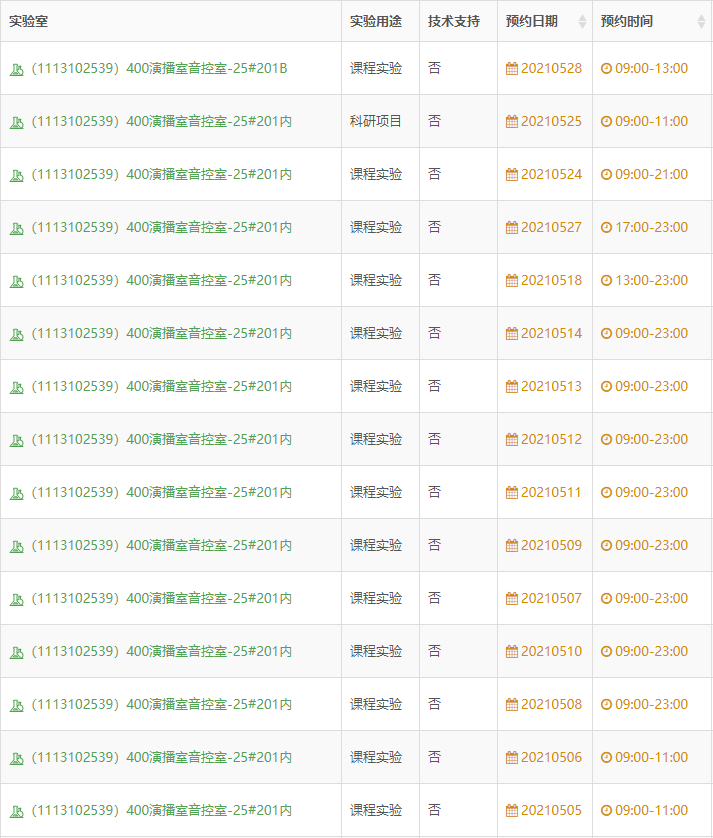
Task: Open the lab link ending in 25#201B
Action: (x=159, y=68)
